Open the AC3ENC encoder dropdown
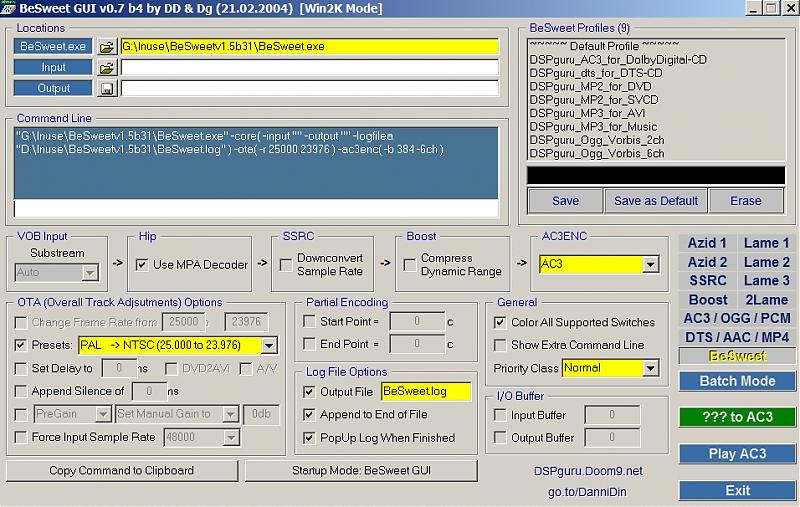The image size is (800, 507). [x=650, y=265]
